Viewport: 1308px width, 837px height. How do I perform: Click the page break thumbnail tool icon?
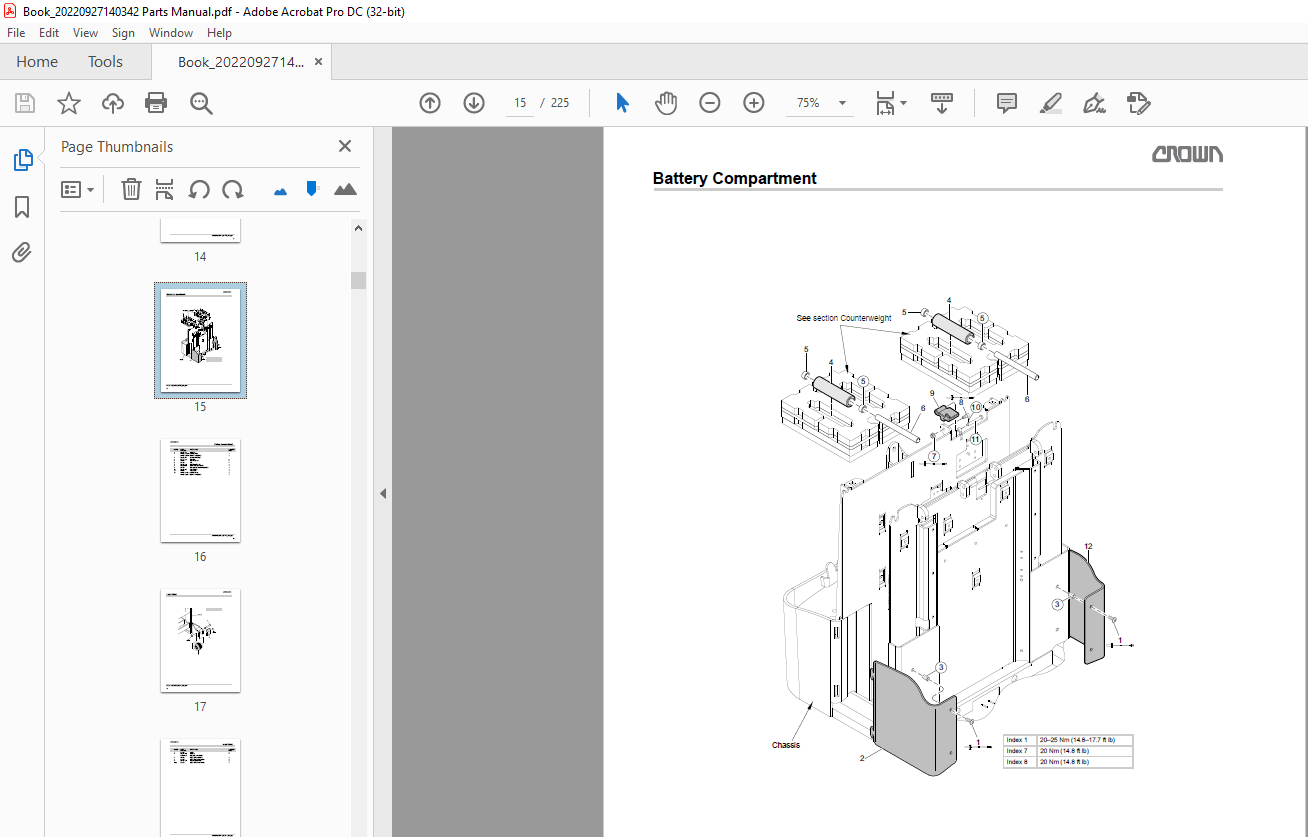[x=165, y=189]
